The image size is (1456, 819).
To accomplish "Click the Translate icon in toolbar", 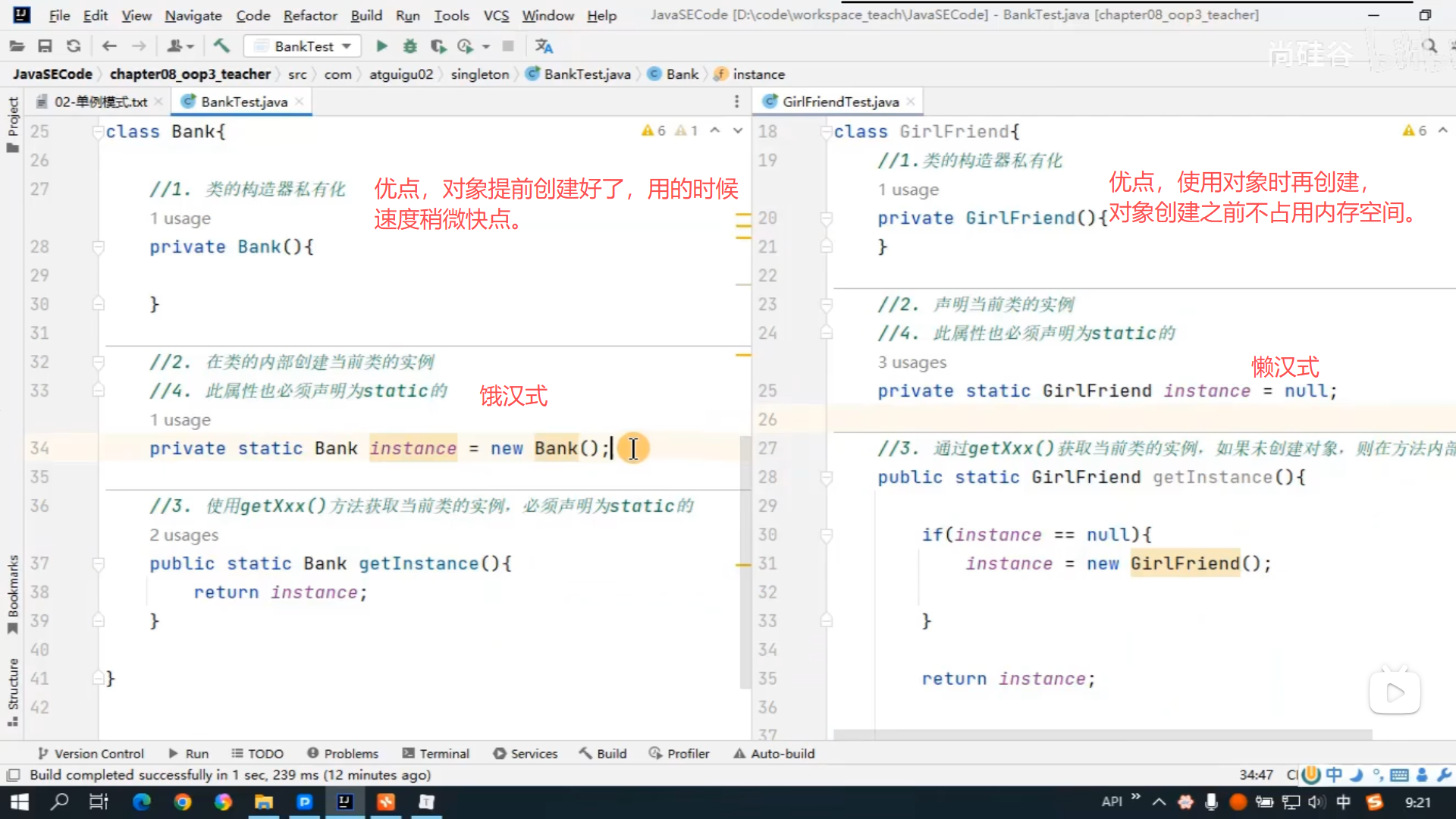I will tap(544, 46).
